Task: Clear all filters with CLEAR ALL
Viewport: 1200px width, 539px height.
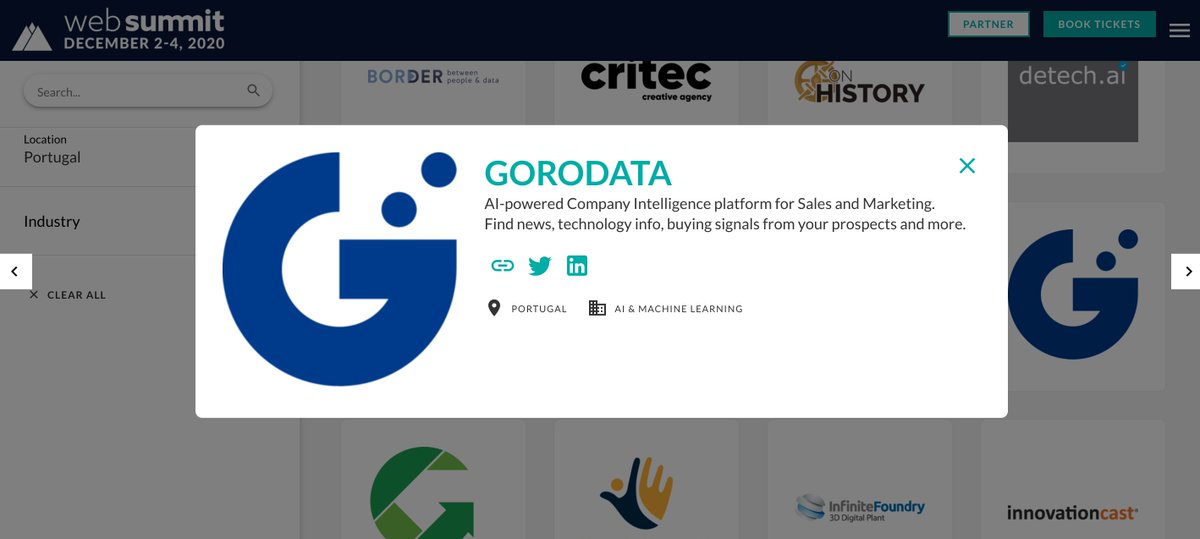Action: pos(67,295)
